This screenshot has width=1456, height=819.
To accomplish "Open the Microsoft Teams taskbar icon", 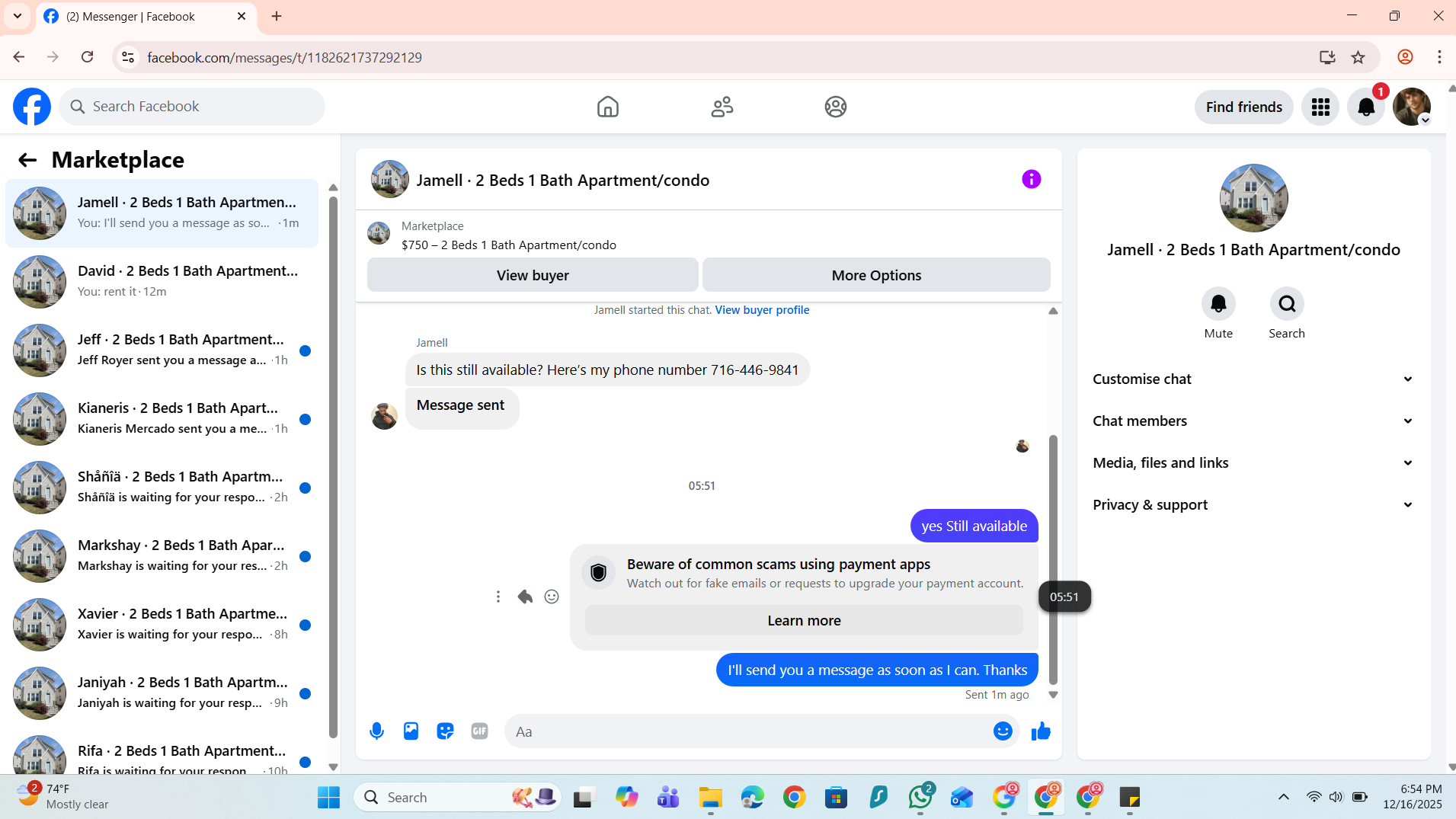I will (668, 797).
